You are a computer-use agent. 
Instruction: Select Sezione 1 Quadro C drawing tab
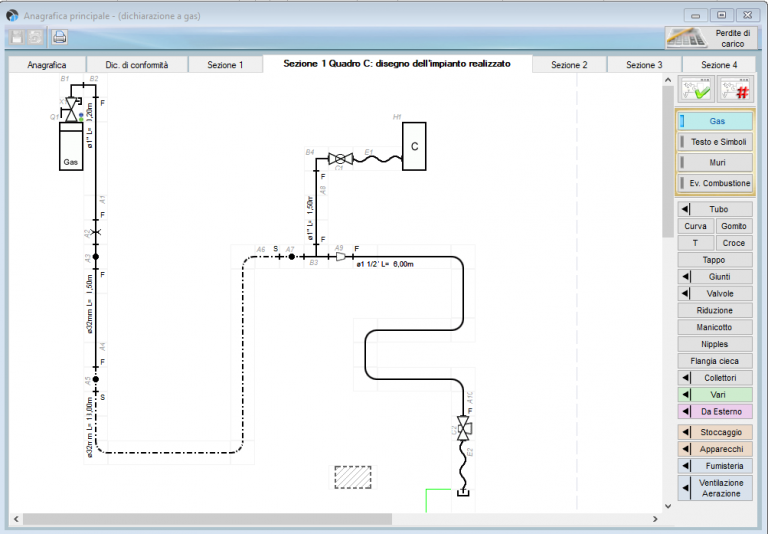[397, 64]
